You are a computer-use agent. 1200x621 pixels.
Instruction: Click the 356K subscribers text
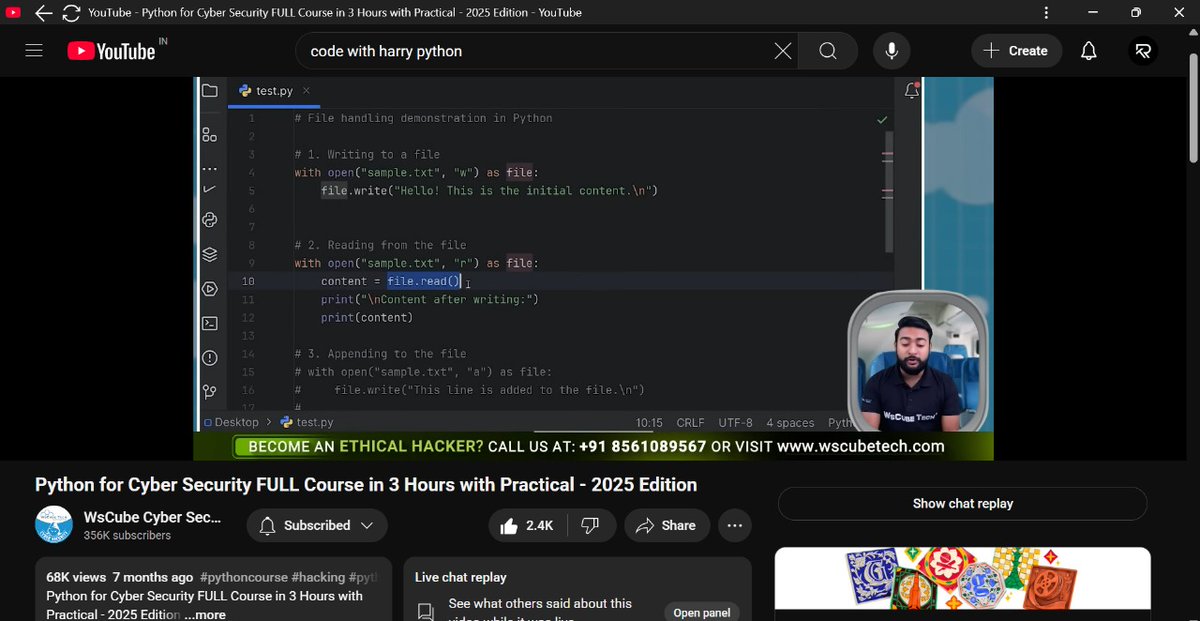(127, 536)
